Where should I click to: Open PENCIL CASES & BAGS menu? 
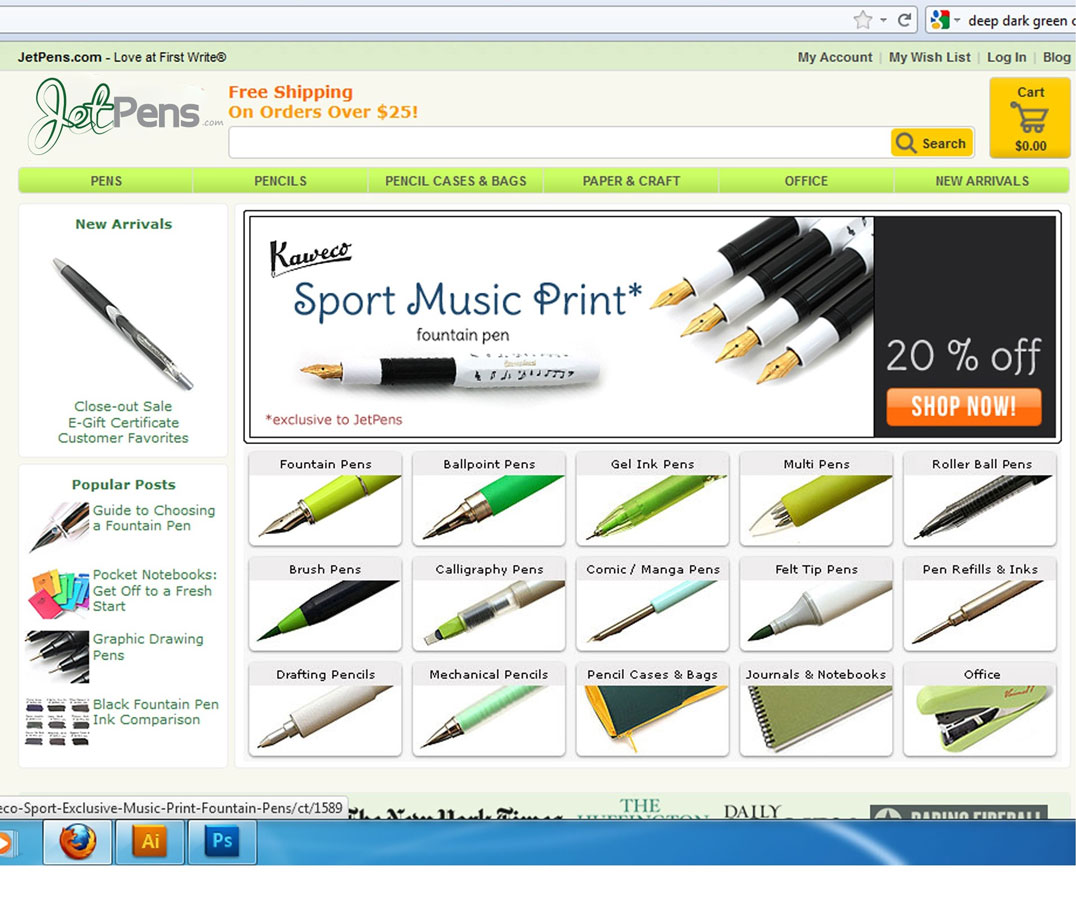(x=456, y=181)
